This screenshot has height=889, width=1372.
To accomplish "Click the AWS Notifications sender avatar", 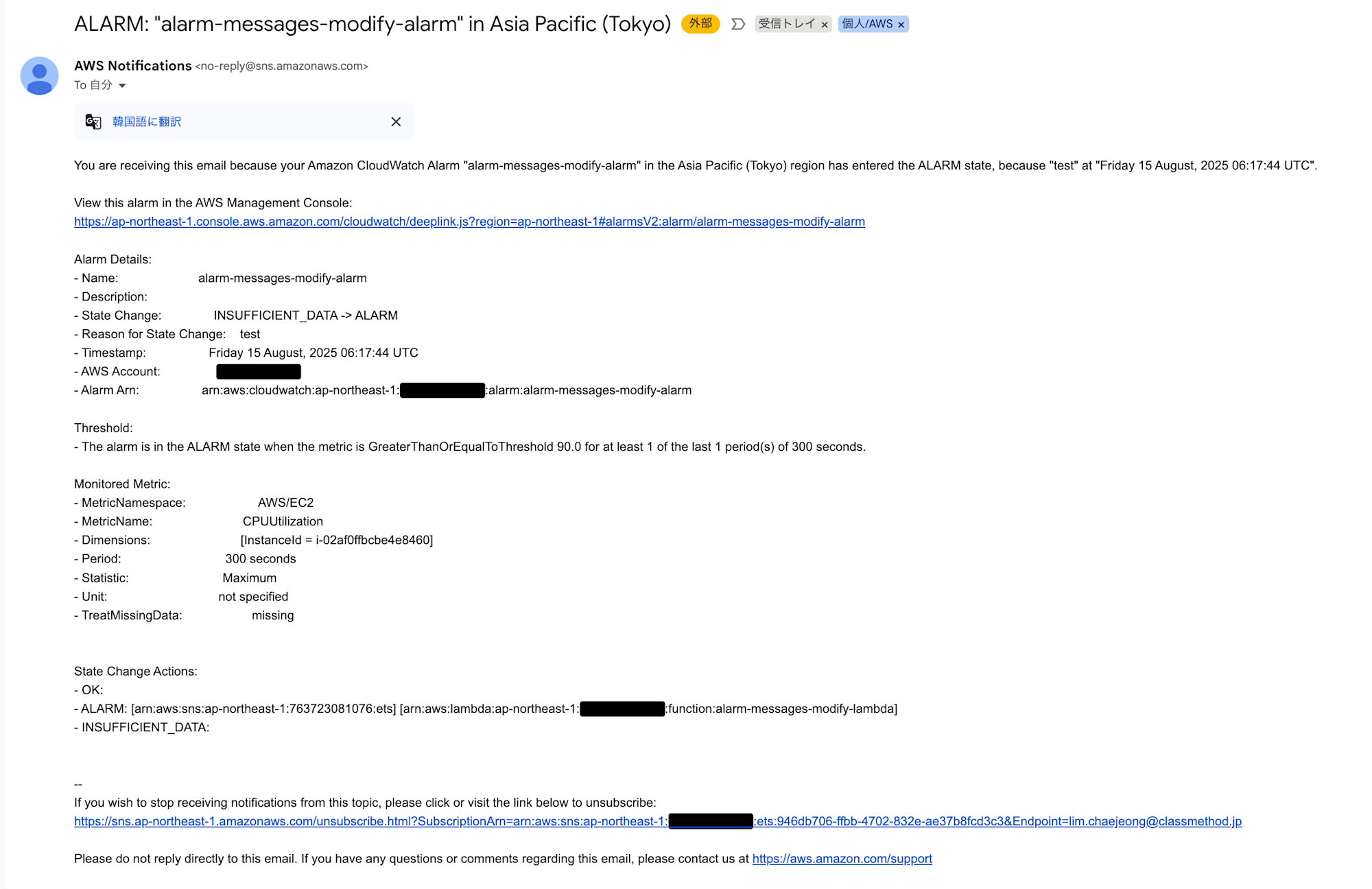I will pyautogui.click(x=39, y=75).
